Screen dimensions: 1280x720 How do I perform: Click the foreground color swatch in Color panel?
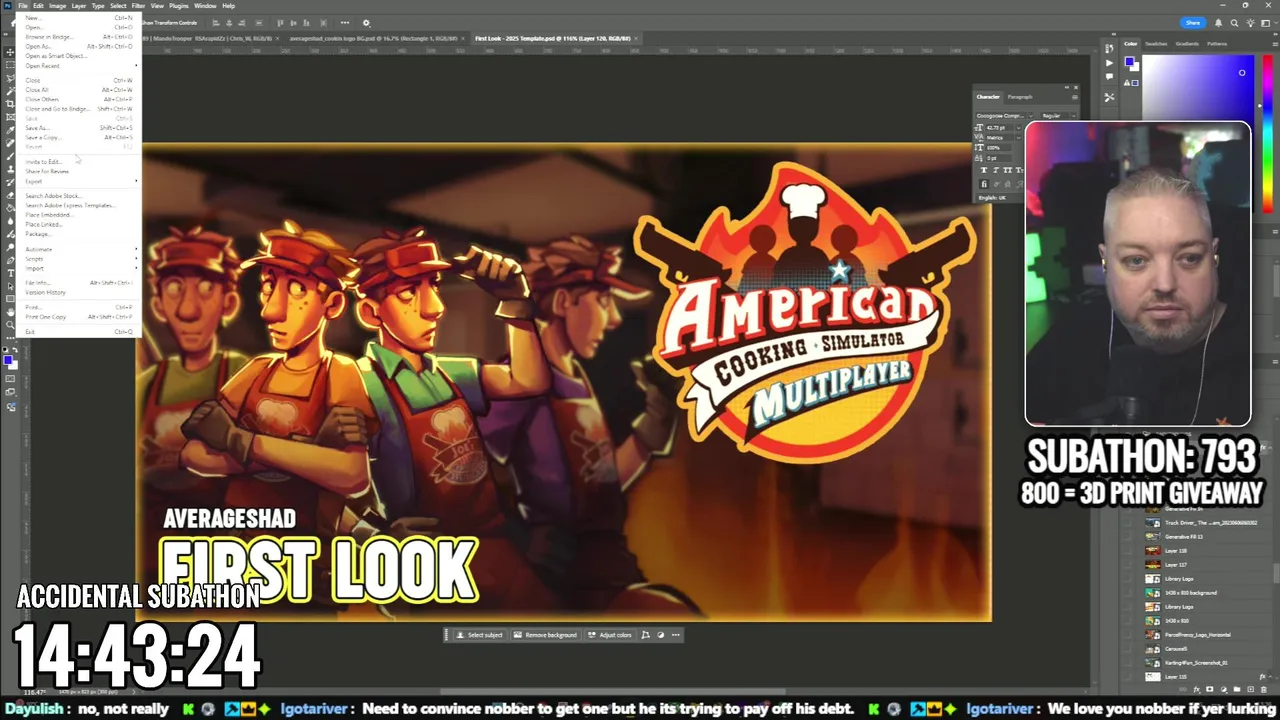[1129, 62]
